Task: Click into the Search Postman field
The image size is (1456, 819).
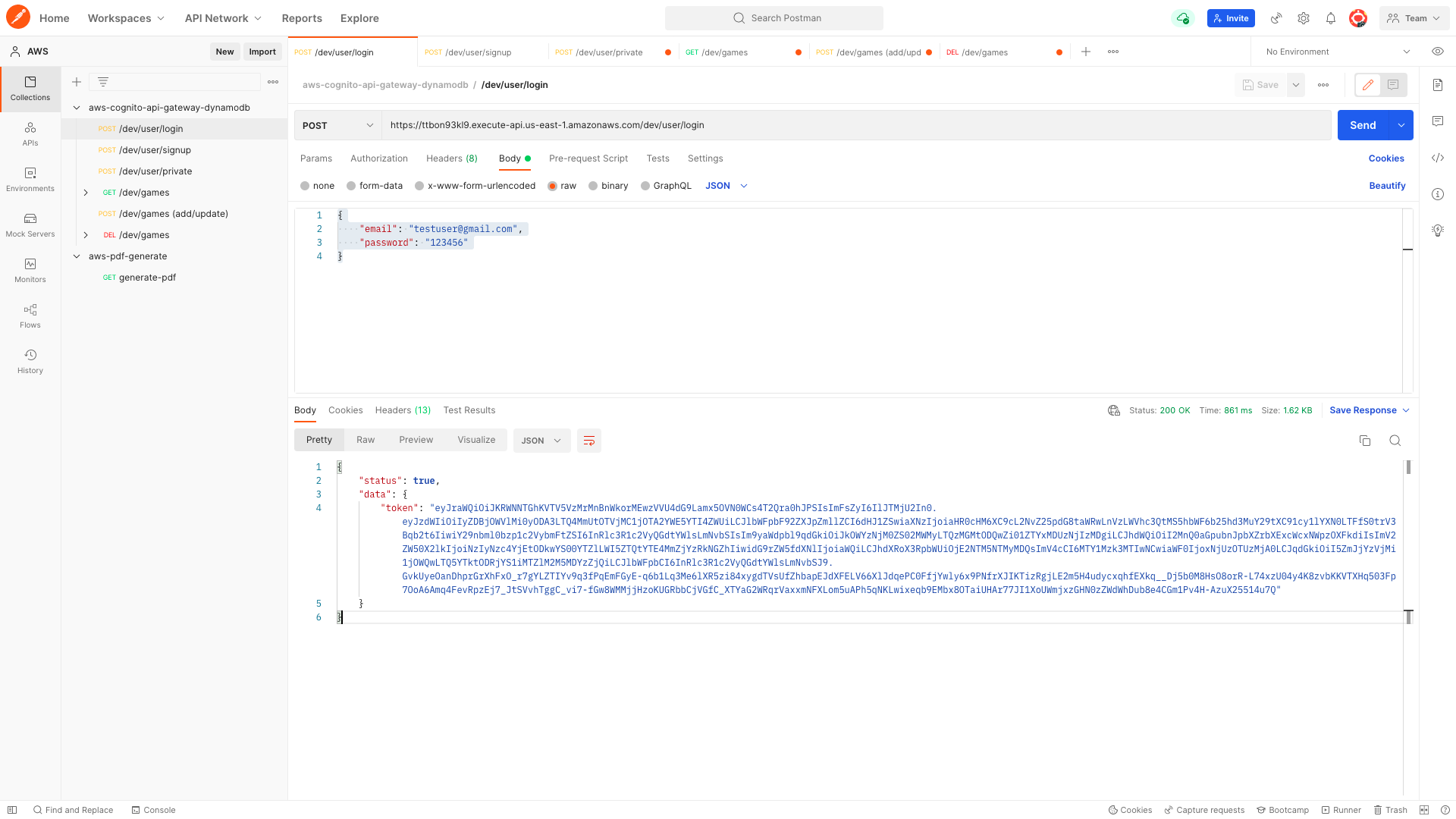Action: click(x=774, y=18)
